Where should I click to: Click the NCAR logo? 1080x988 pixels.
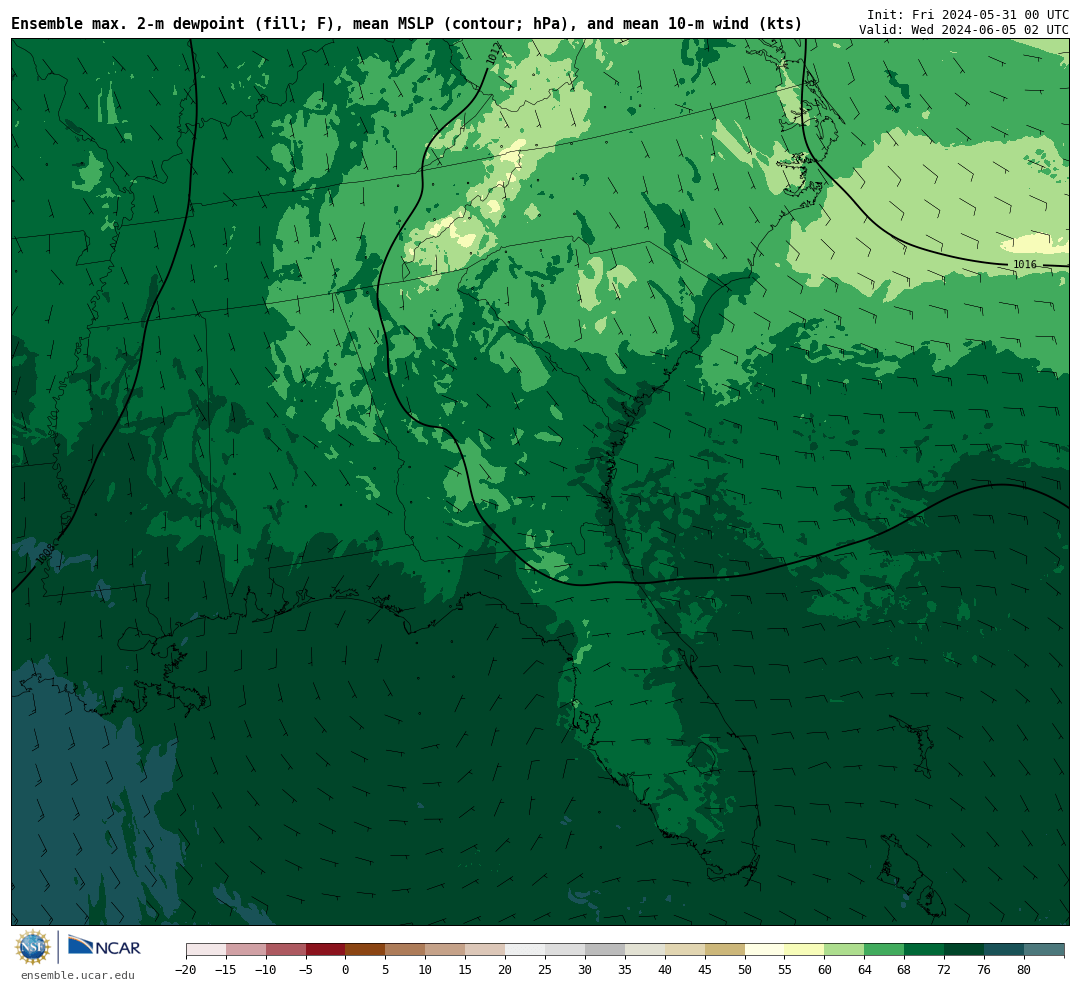(x=104, y=946)
